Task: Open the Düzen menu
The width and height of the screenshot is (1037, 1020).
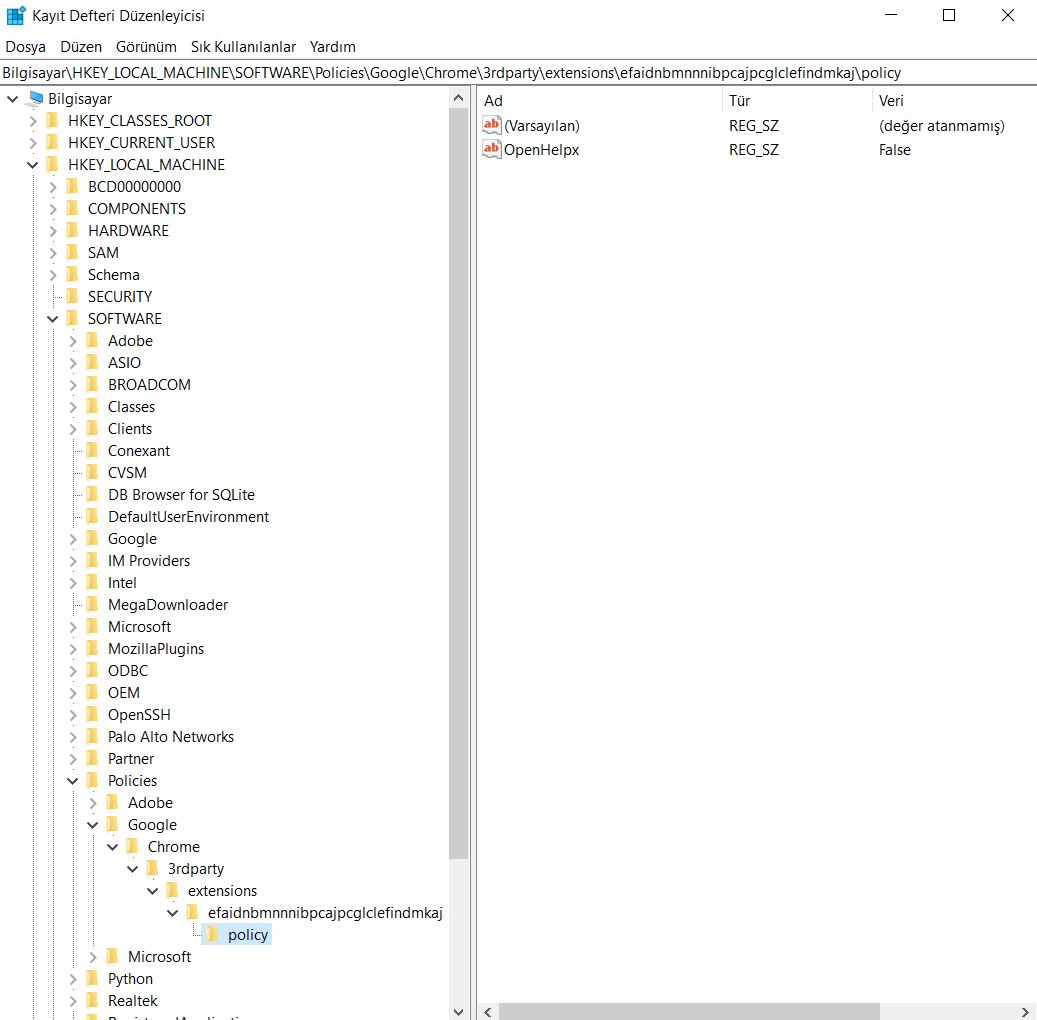Action: 80,46
